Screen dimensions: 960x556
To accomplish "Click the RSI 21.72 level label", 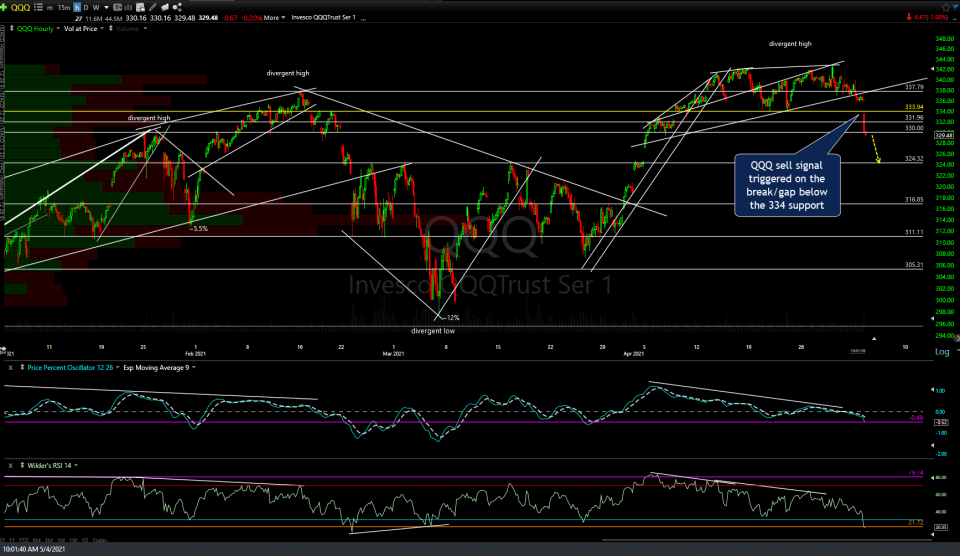I will 916,522.
